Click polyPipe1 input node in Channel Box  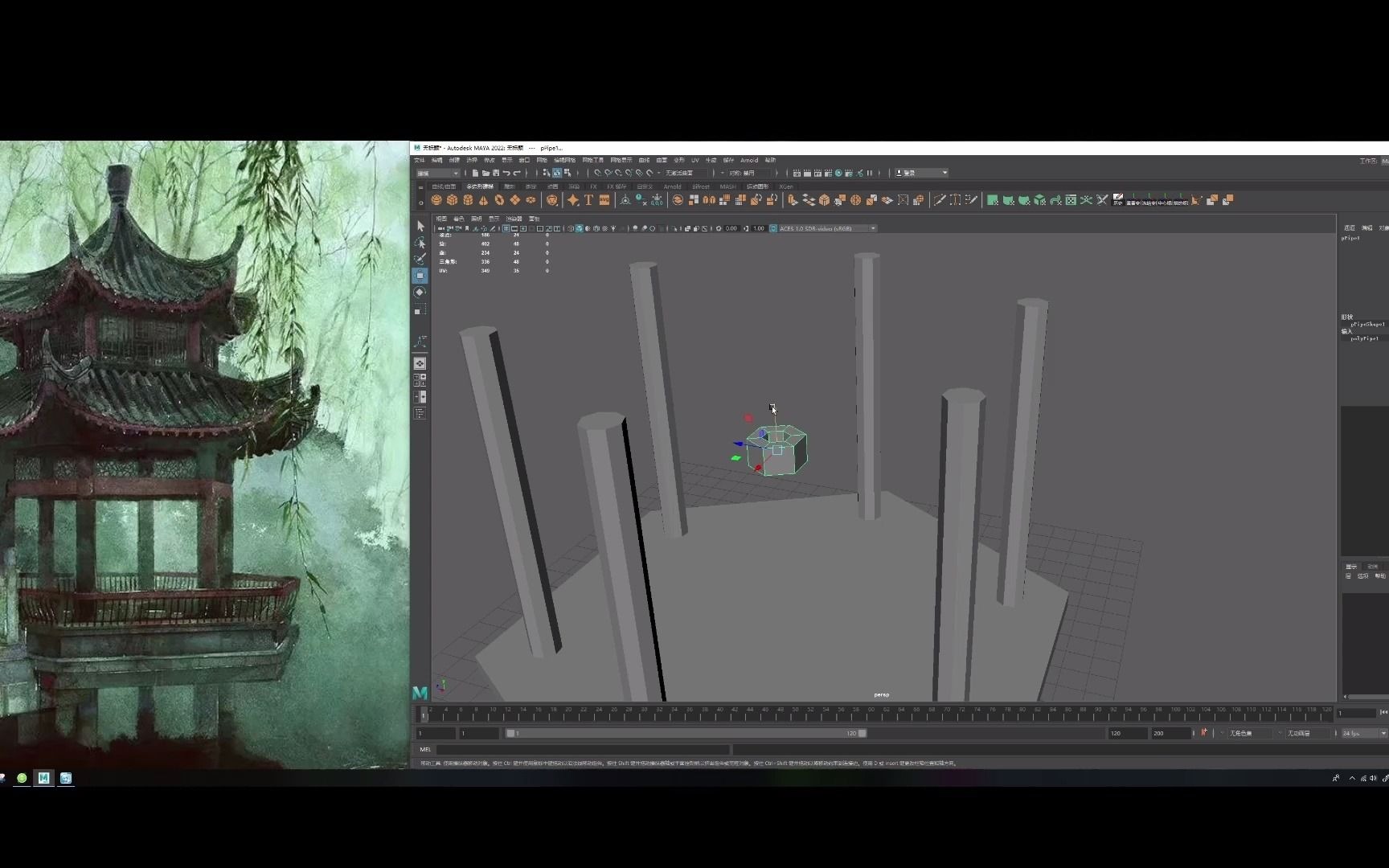[x=1364, y=338]
